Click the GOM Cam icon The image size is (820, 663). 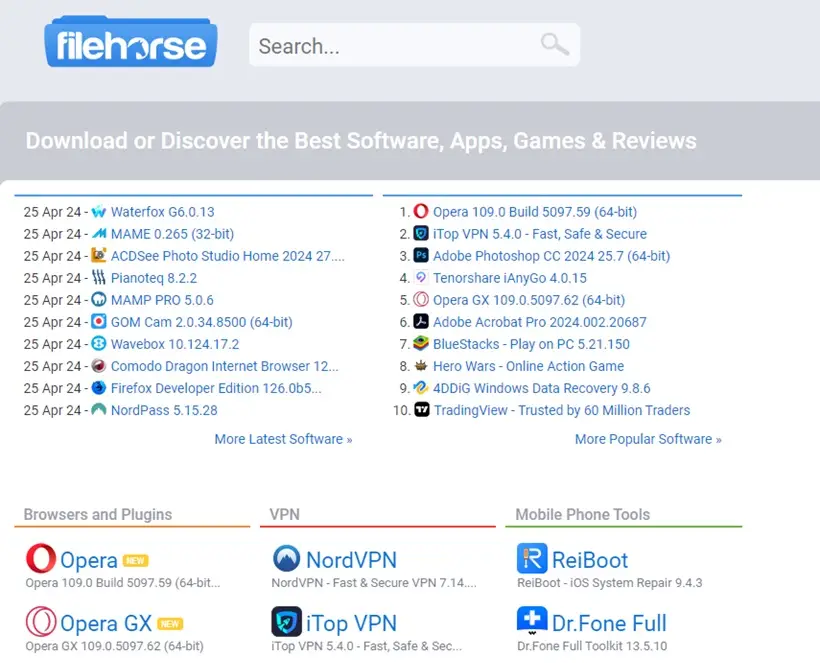(99, 322)
